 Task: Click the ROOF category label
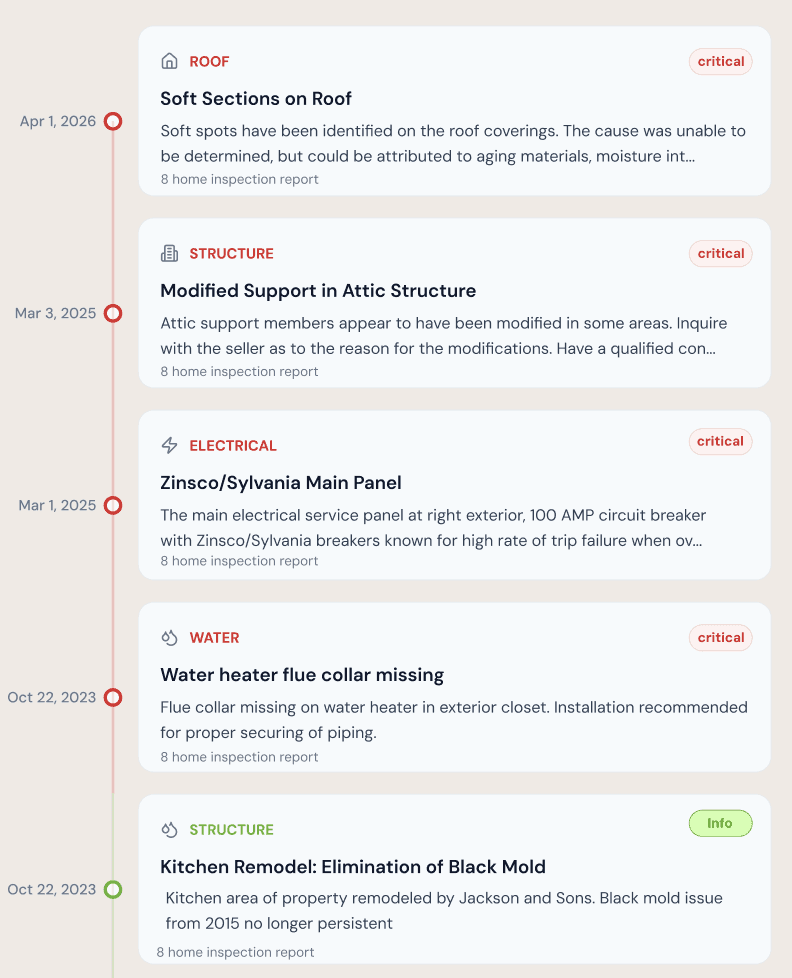[x=208, y=61]
